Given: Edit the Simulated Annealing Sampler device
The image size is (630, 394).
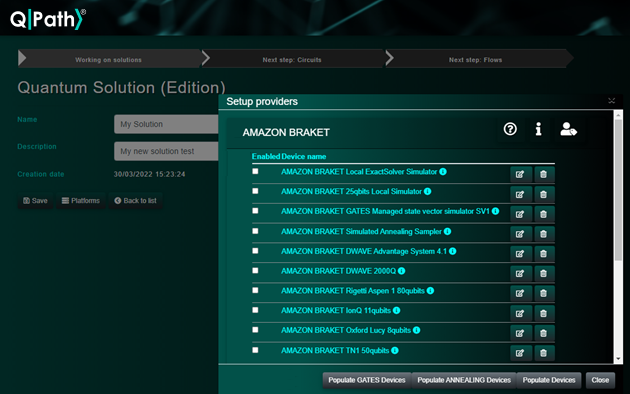Looking at the screenshot, I should pyautogui.click(x=520, y=234).
